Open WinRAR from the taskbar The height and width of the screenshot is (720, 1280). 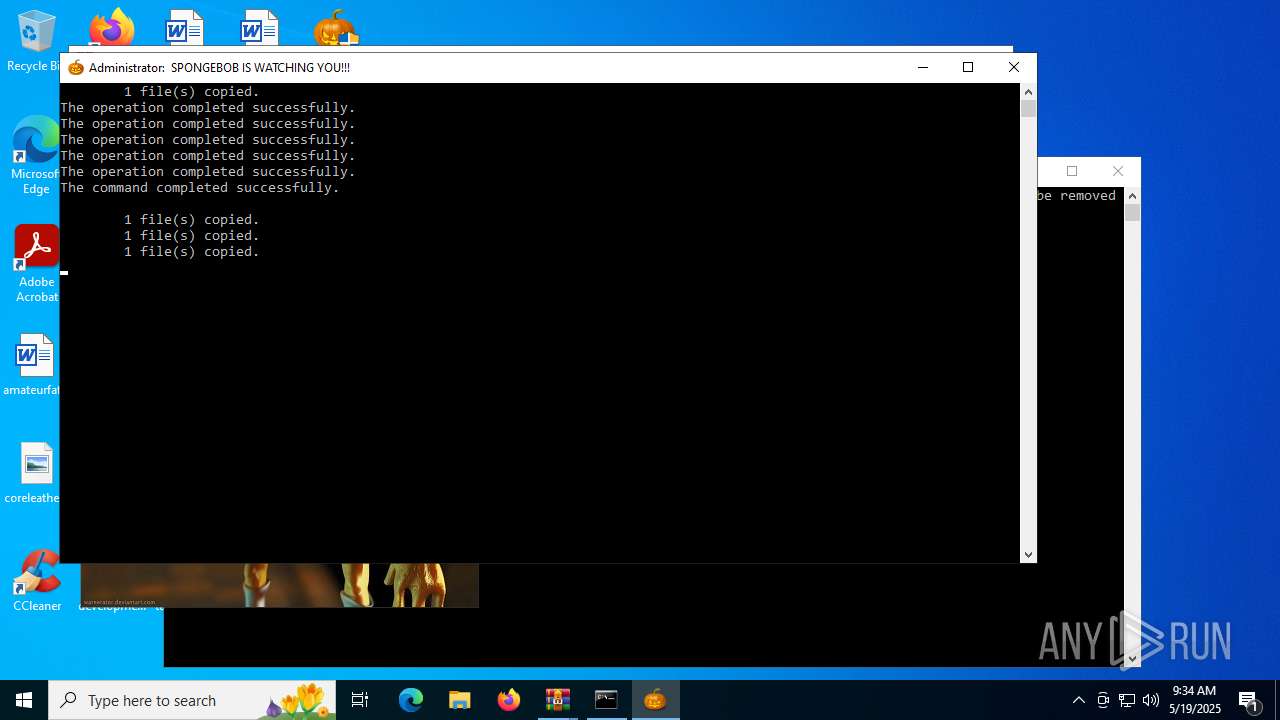click(557, 700)
